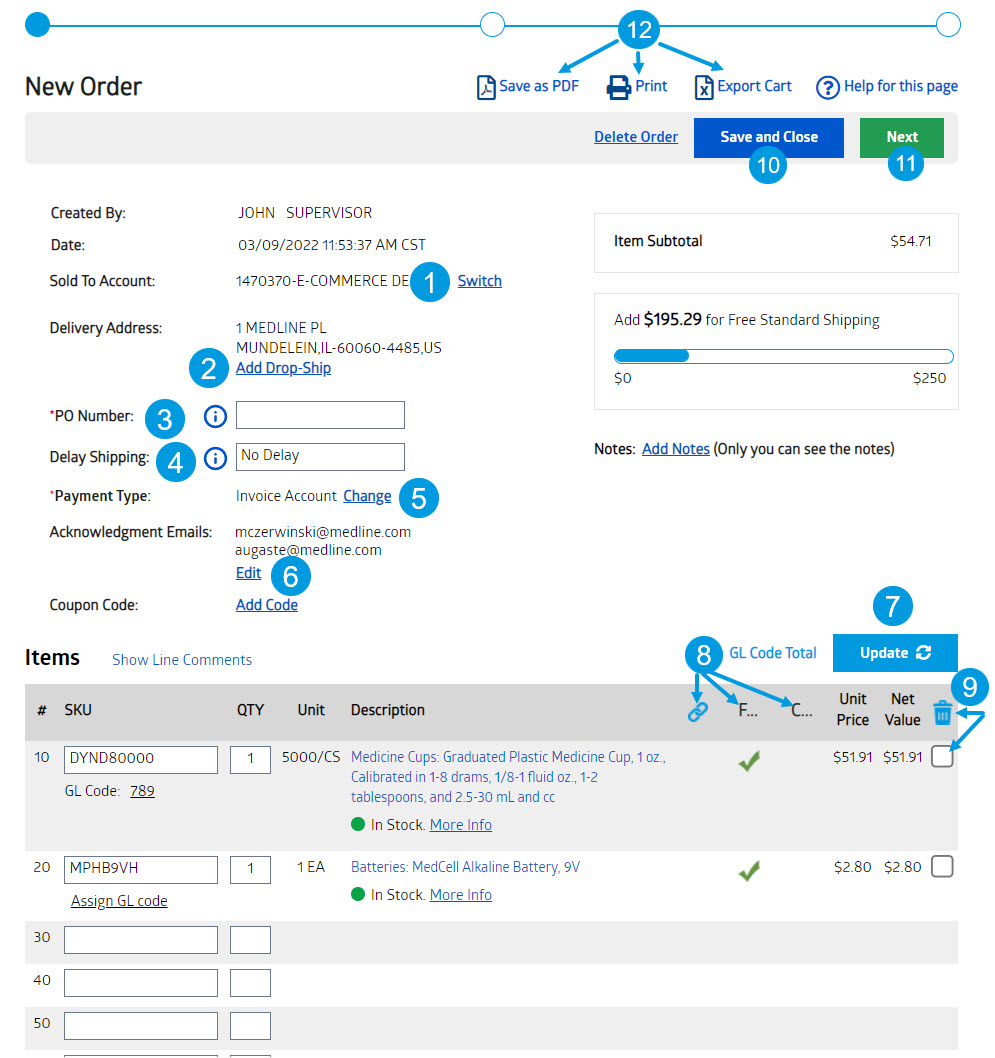The height and width of the screenshot is (1058, 995).
Task: Click the empty SKU field on line 30
Action: point(141,940)
